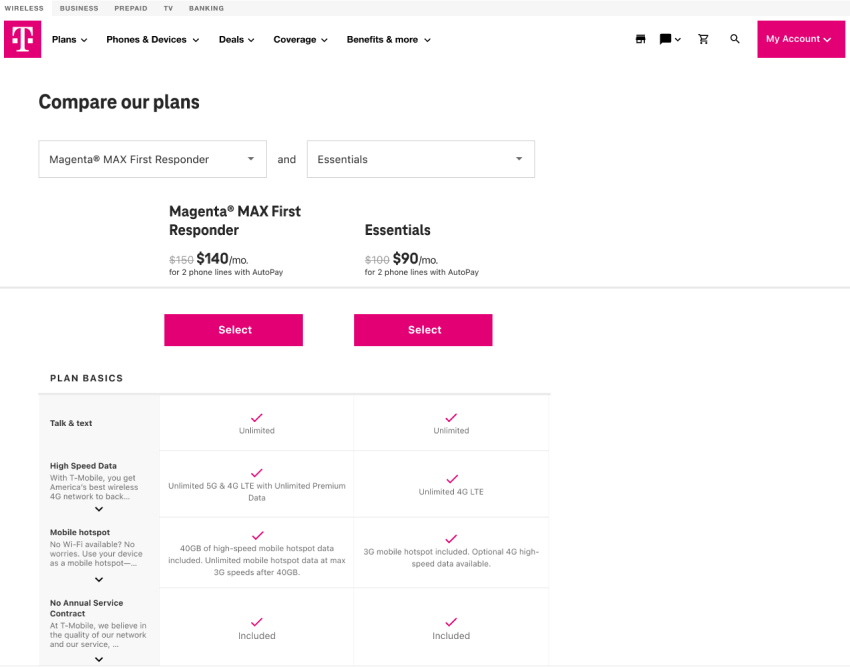Open the shopping cart
The height and width of the screenshot is (667, 850).
point(703,39)
